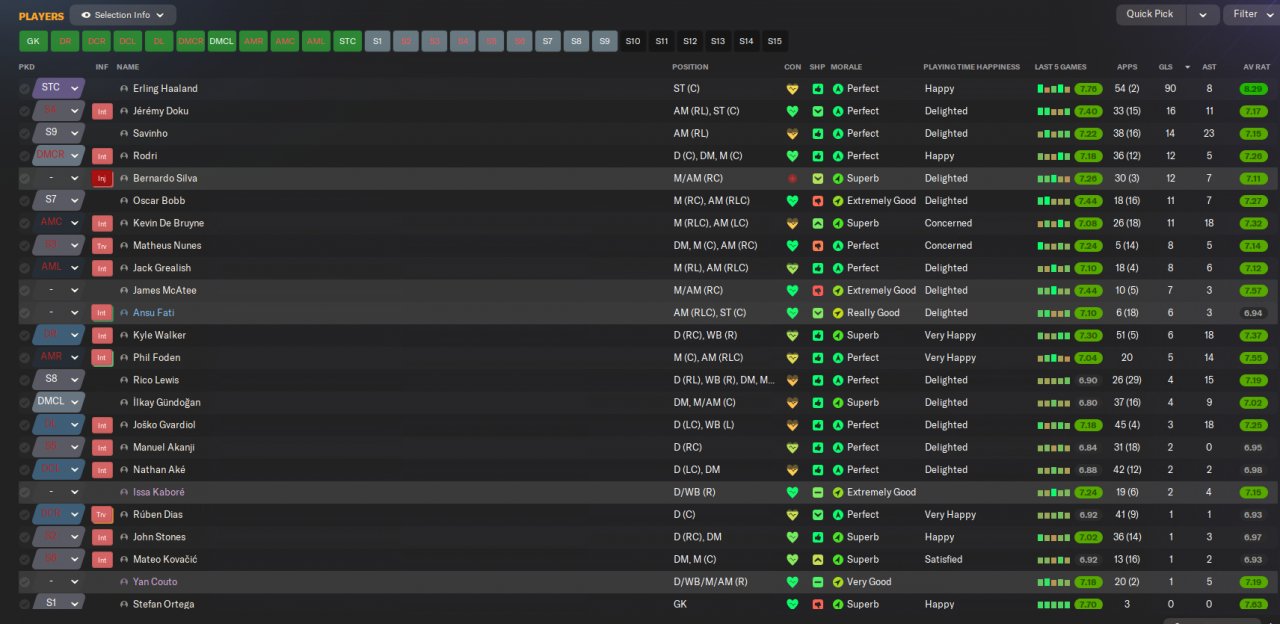Sort by the APPS column header
Image resolution: width=1280 pixels, height=624 pixels.
[1127, 67]
